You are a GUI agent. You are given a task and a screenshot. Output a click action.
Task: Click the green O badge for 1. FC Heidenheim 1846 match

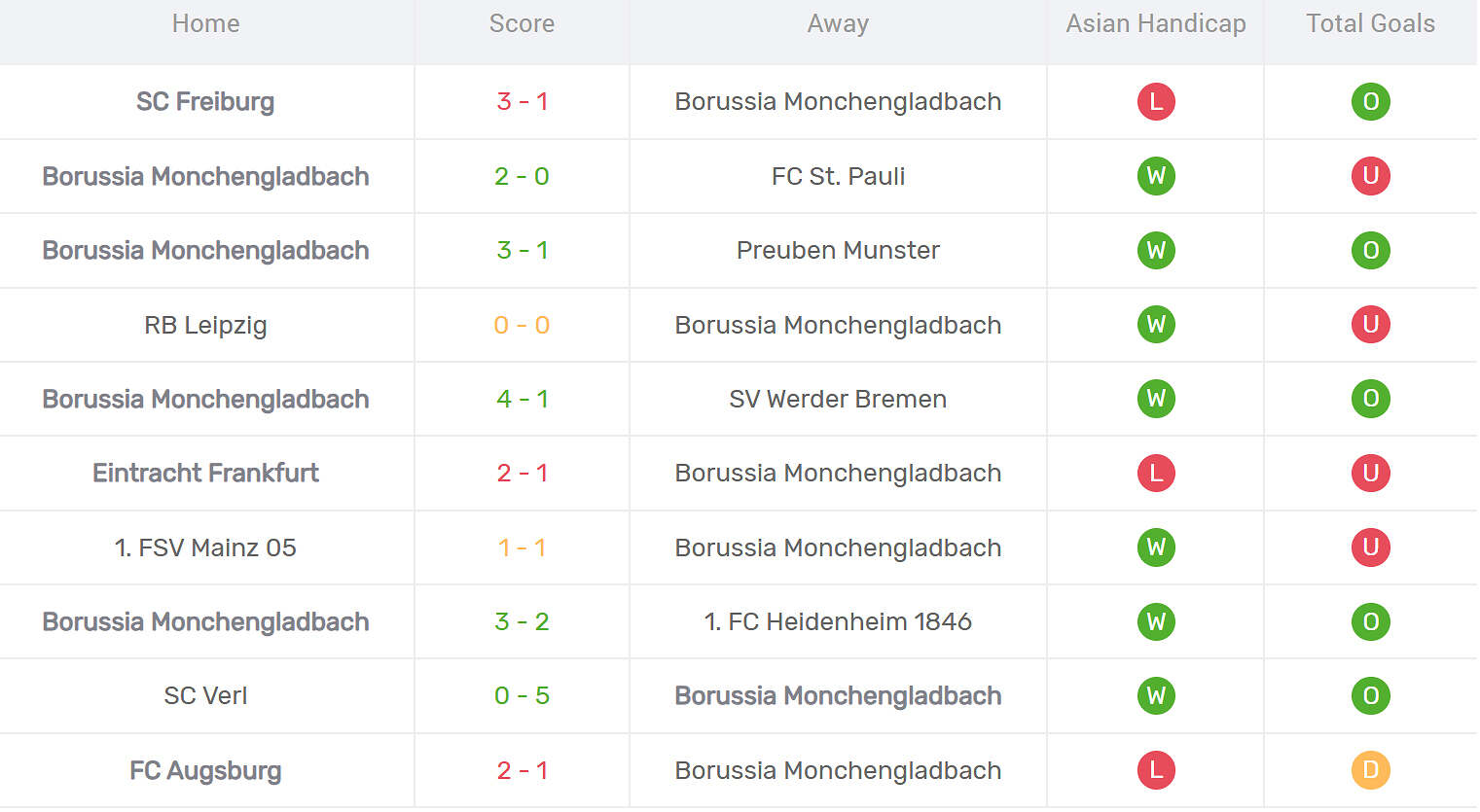1370,621
